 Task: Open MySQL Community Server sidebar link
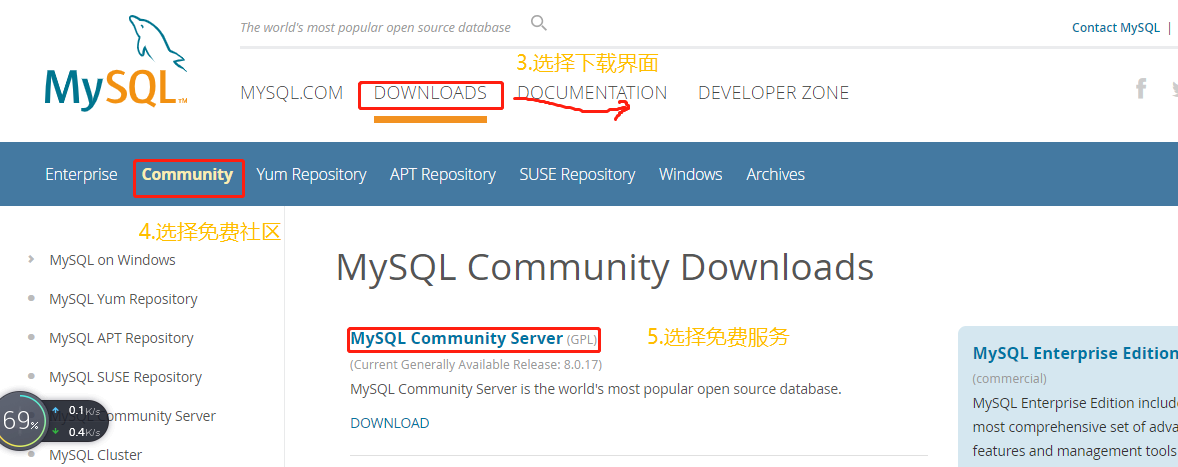click(162, 416)
